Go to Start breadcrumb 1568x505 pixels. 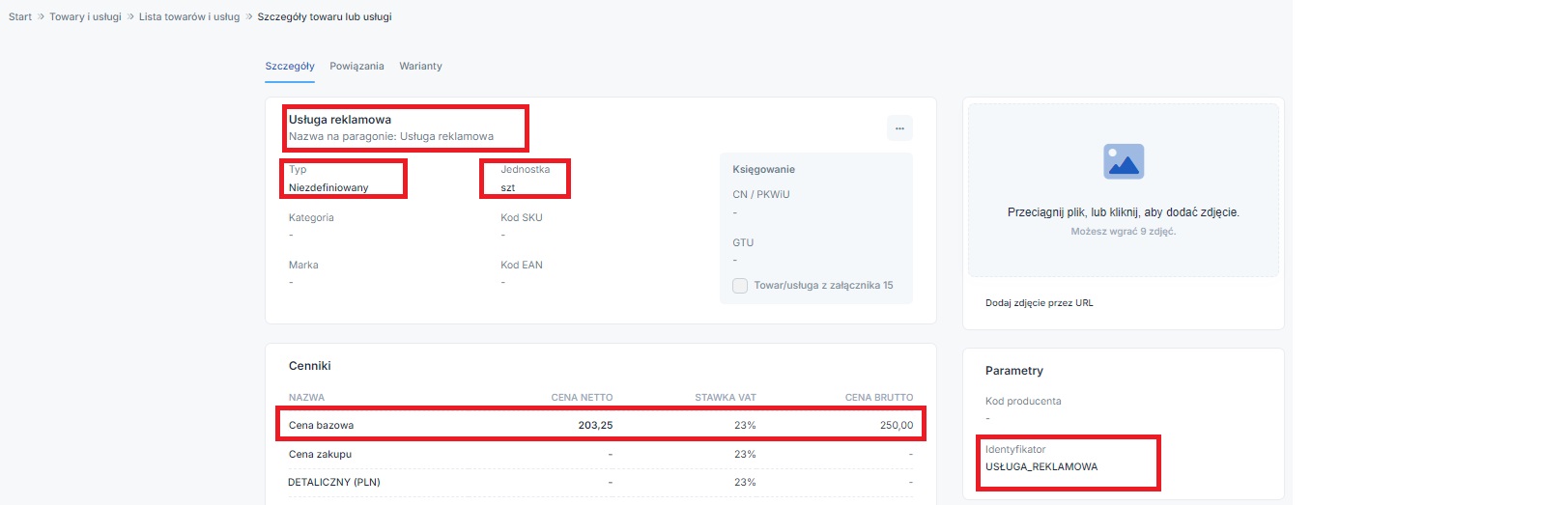[x=19, y=16]
